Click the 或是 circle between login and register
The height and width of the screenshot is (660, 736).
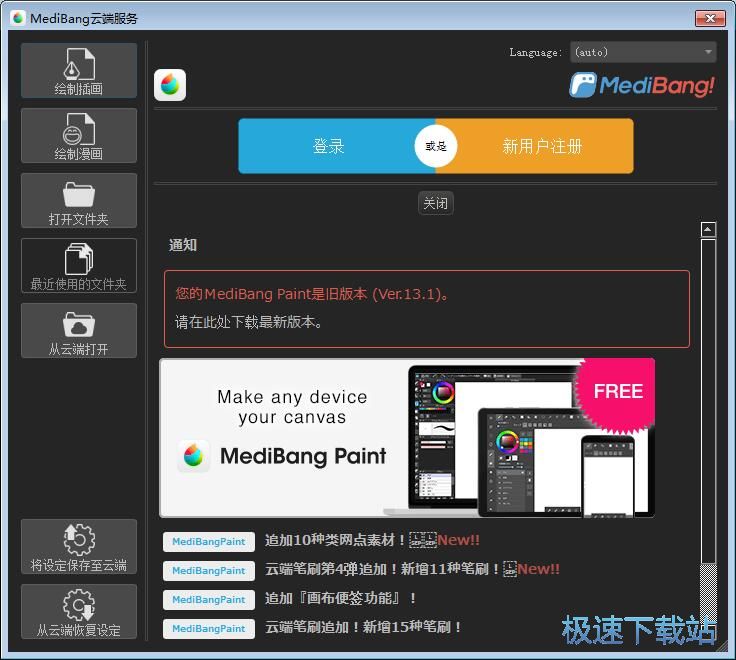[x=436, y=146]
